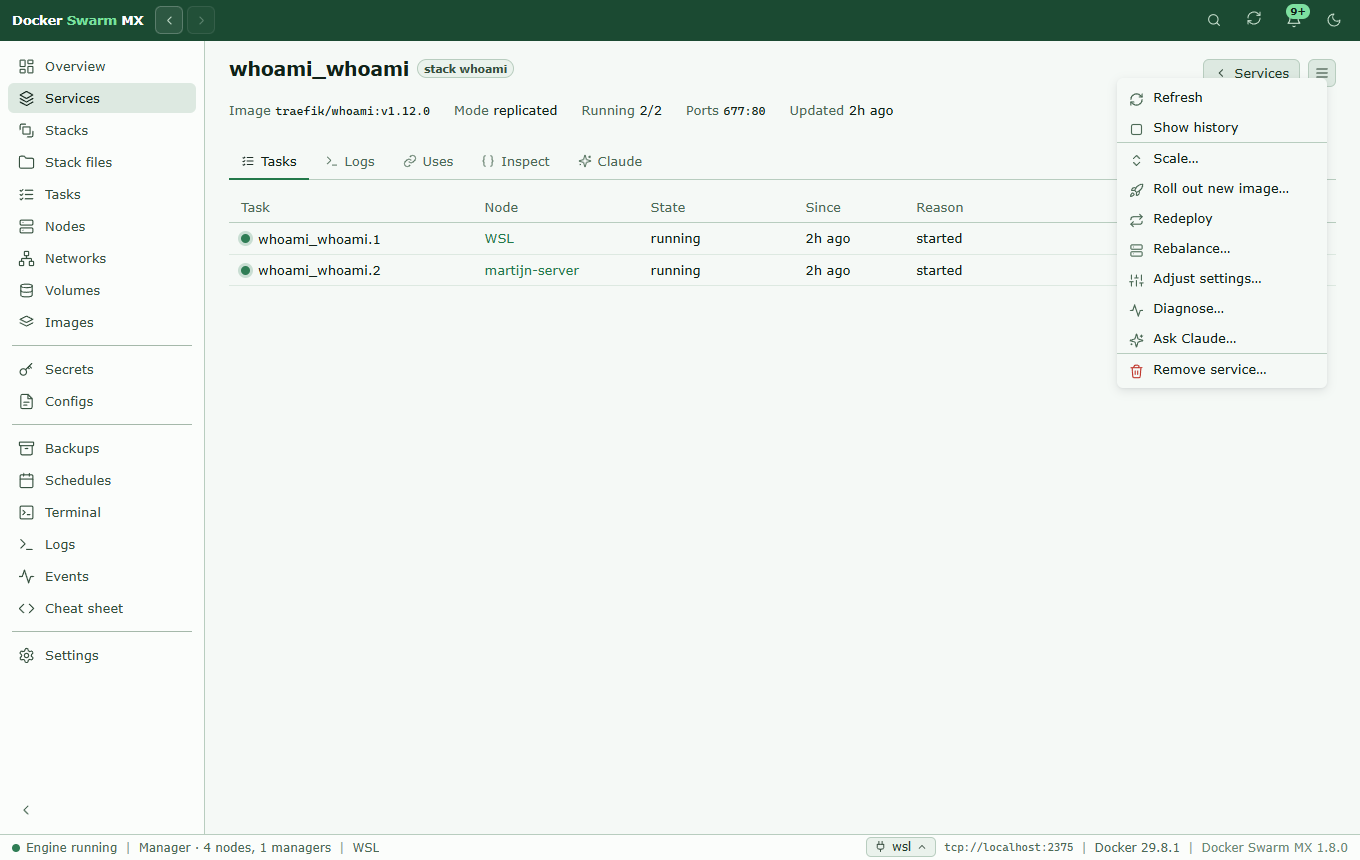
Task: Click the refresh icon in top header
Action: point(1254,19)
